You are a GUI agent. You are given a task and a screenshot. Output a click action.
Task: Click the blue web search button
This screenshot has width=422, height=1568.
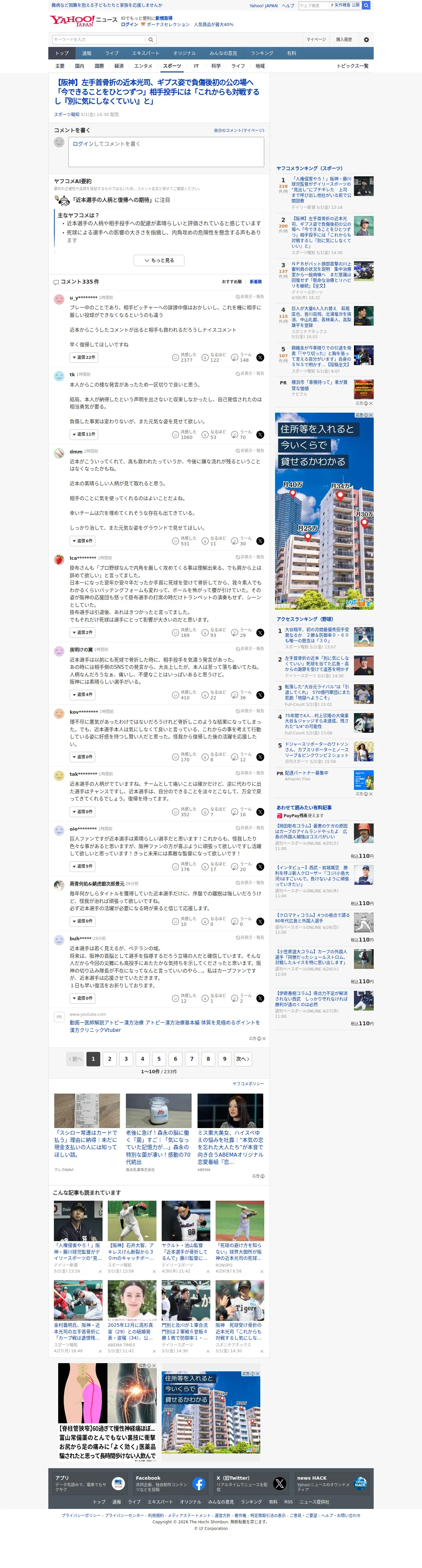click(x=366, y=6)
